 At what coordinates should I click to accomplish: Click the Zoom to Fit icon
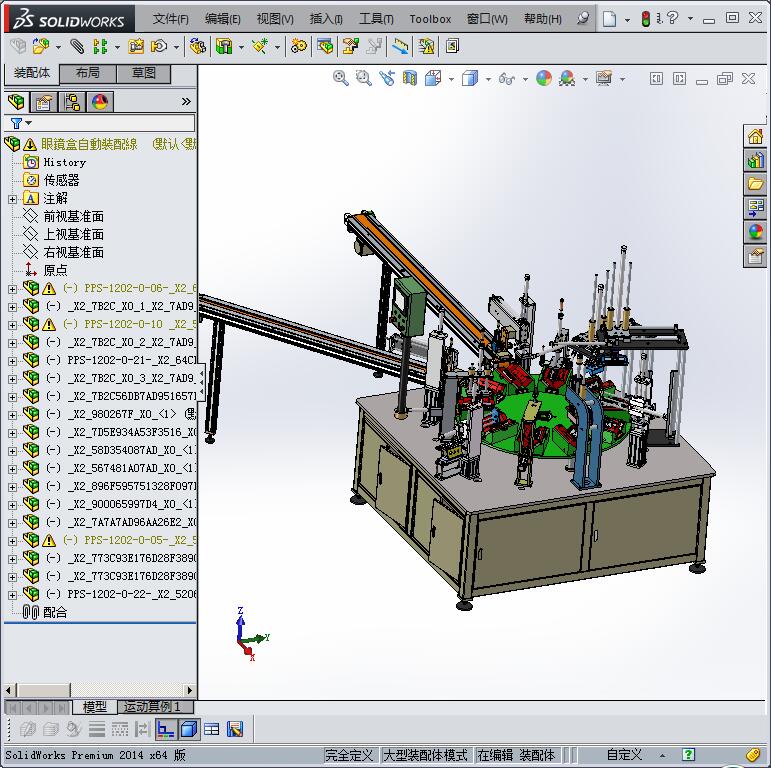[341, 78]
